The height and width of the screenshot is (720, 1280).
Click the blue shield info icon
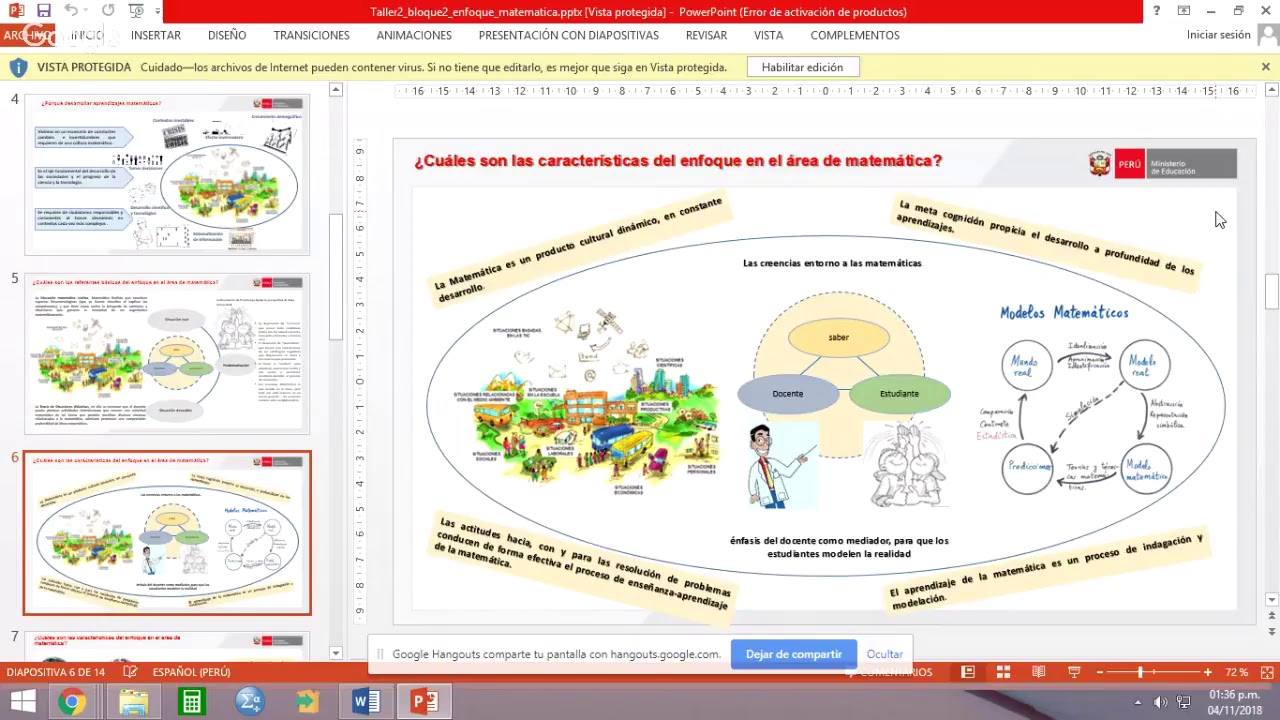[18, 67]
